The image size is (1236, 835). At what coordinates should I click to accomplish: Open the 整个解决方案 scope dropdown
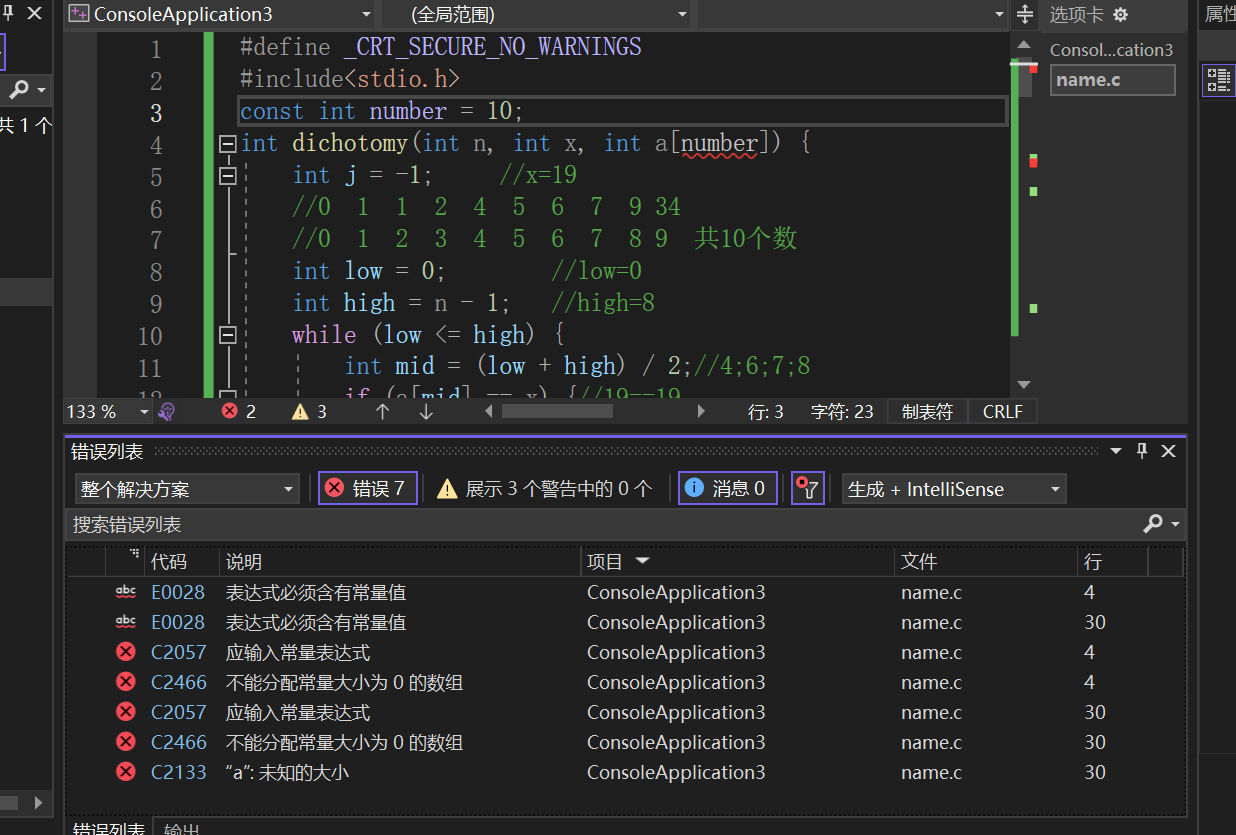point(187,489)
